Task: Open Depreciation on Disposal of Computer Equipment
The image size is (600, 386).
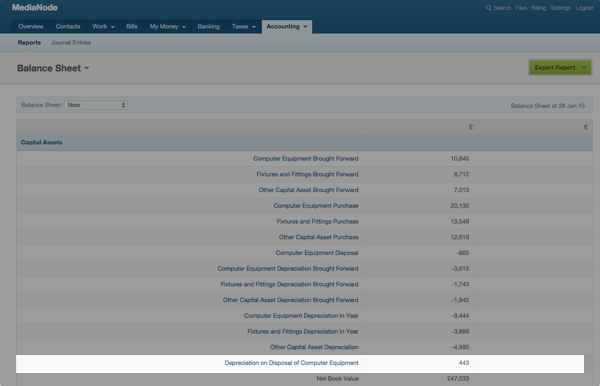Action: point(291,363)
